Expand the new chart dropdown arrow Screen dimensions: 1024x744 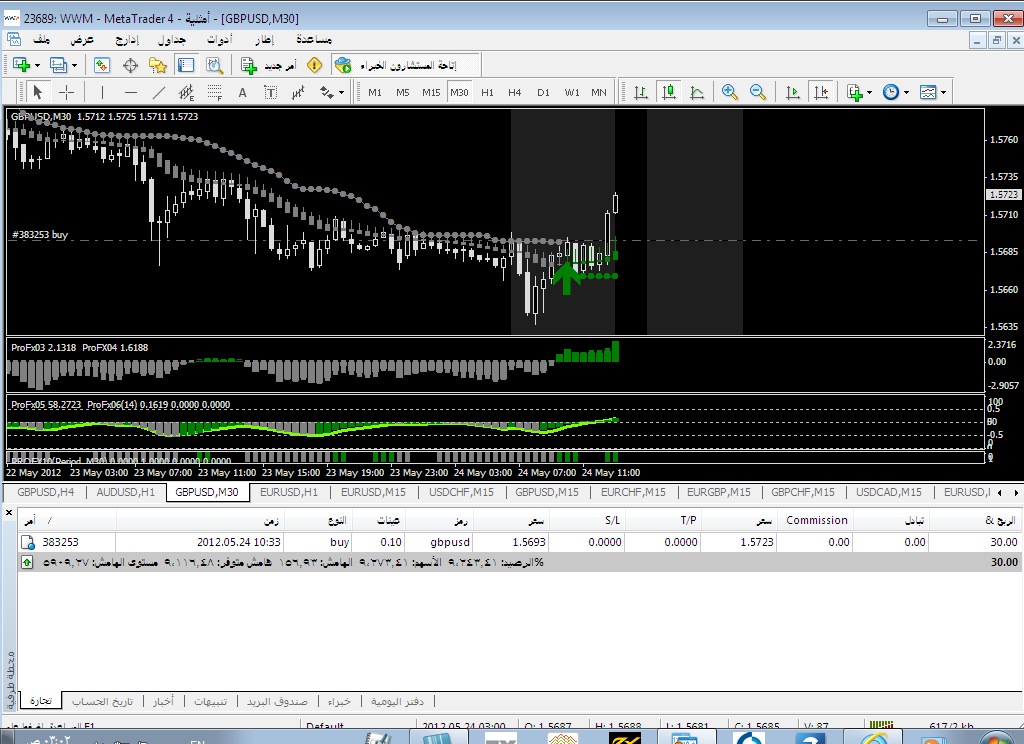coord(37,65)
